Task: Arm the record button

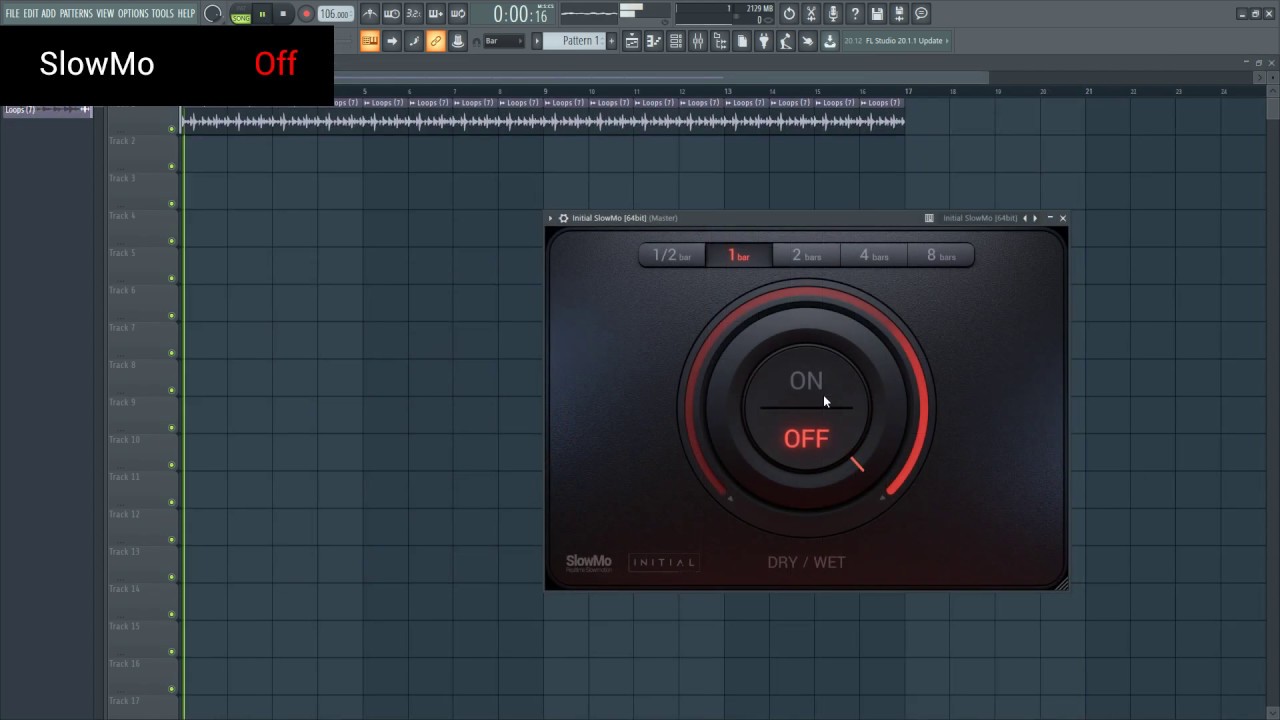Action: [x=306, y=14]
